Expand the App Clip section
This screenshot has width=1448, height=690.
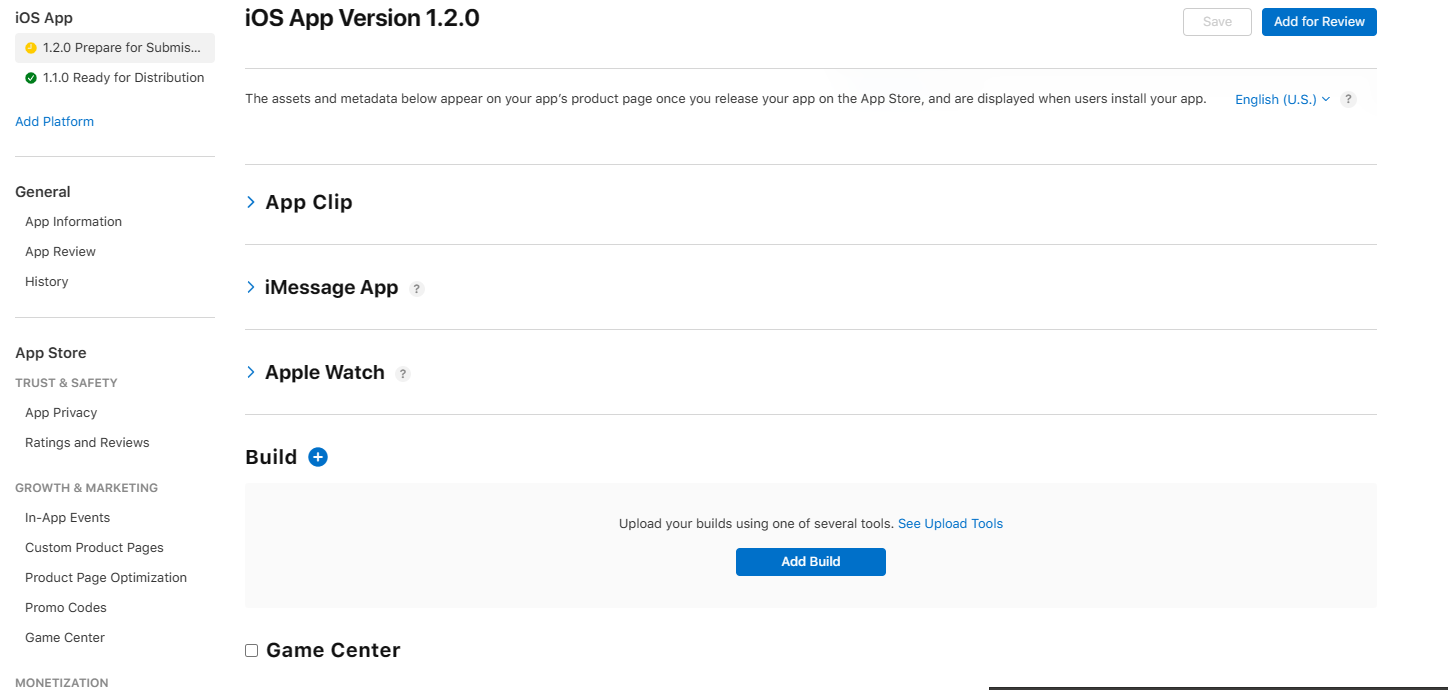251,202
